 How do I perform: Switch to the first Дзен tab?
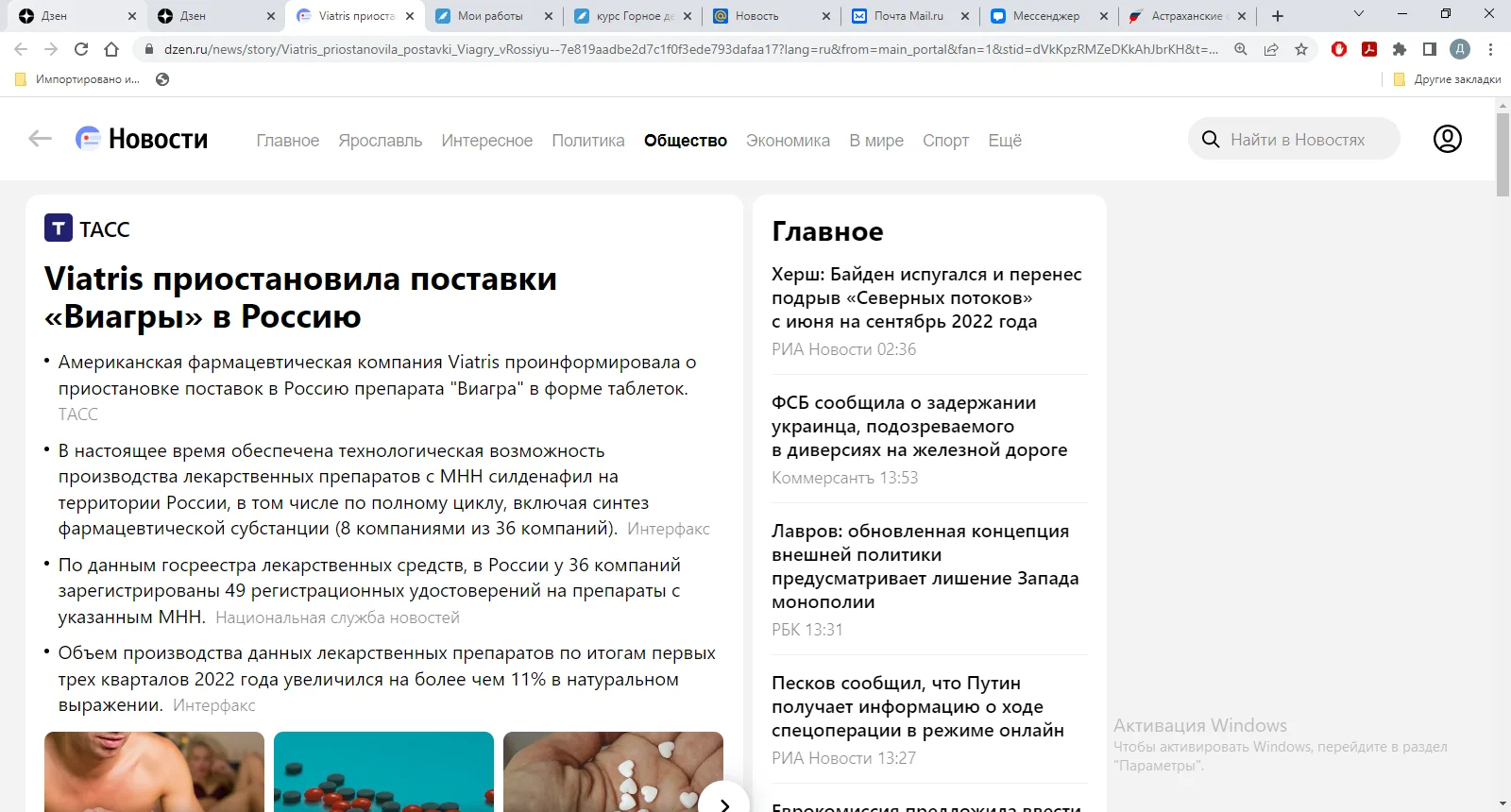tap(78, 16)
